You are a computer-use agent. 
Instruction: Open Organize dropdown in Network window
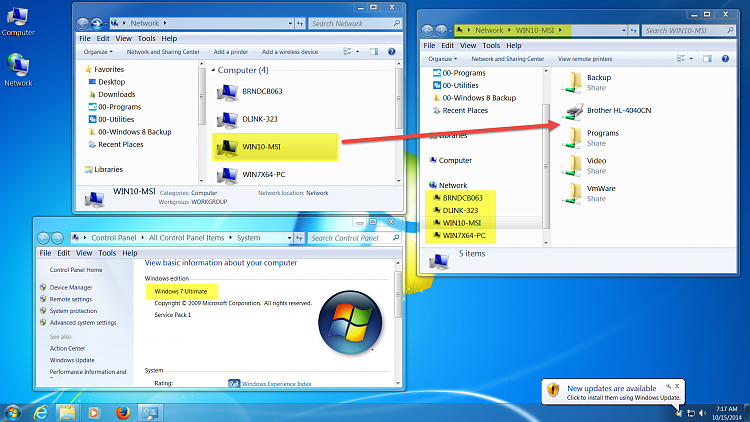tap(98, 52)
